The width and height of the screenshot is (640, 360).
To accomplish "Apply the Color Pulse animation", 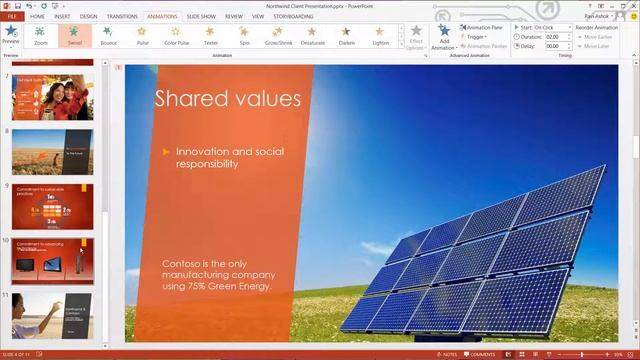I will coord(176,36).
